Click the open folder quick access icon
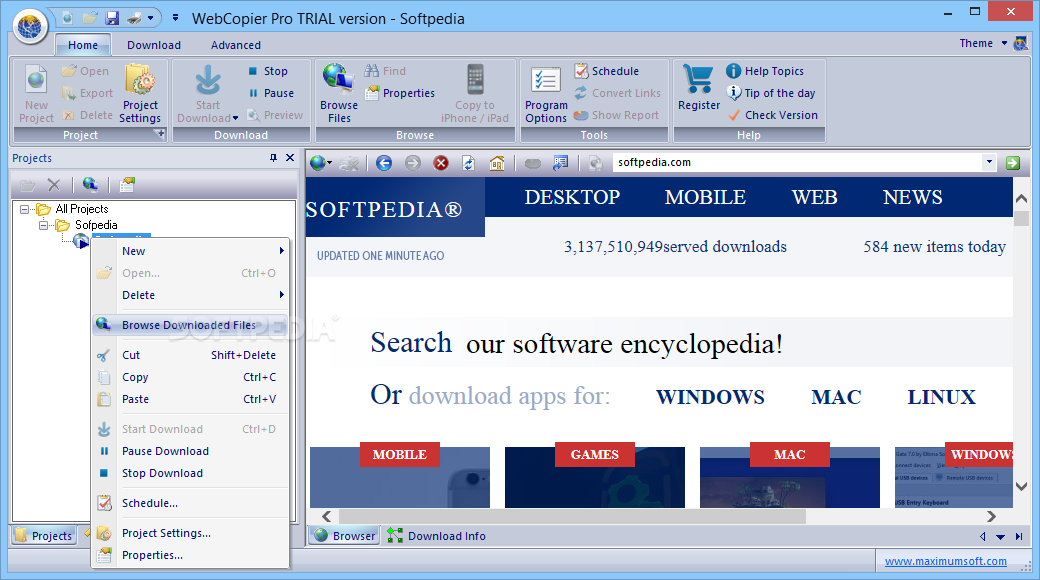This screenshot has height=580, width=1040. [x=90, y=18]
